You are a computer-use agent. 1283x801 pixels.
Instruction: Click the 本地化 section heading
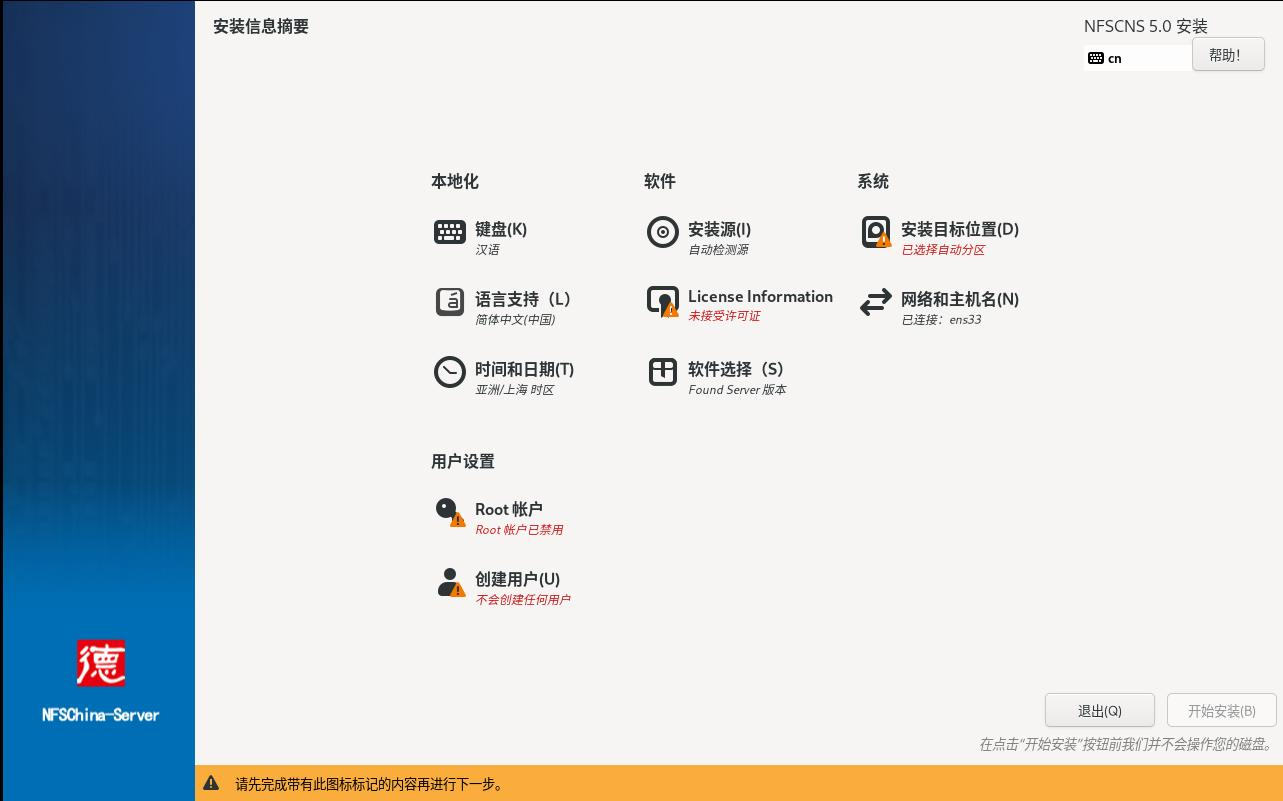pos(455,181)
